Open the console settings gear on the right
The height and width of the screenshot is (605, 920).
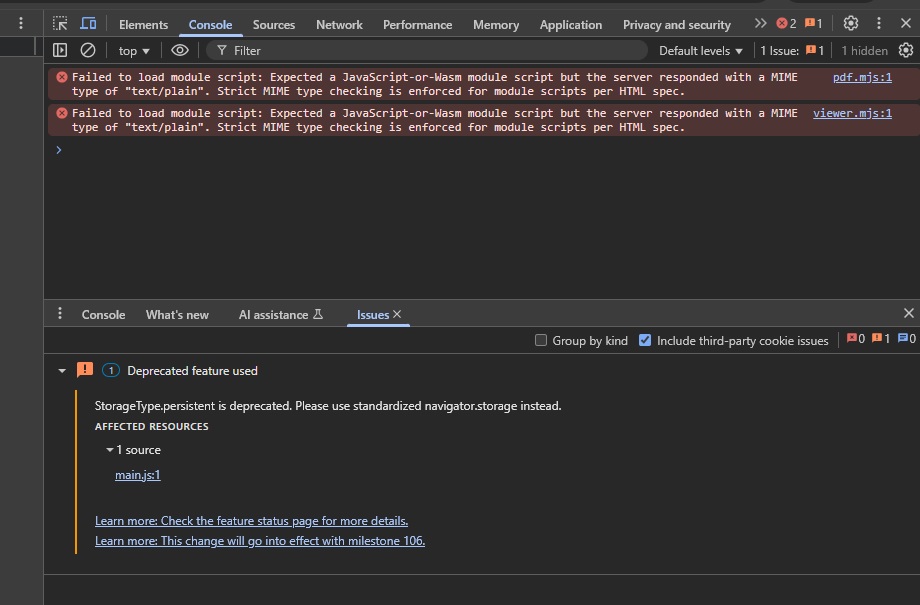point(905,50)
